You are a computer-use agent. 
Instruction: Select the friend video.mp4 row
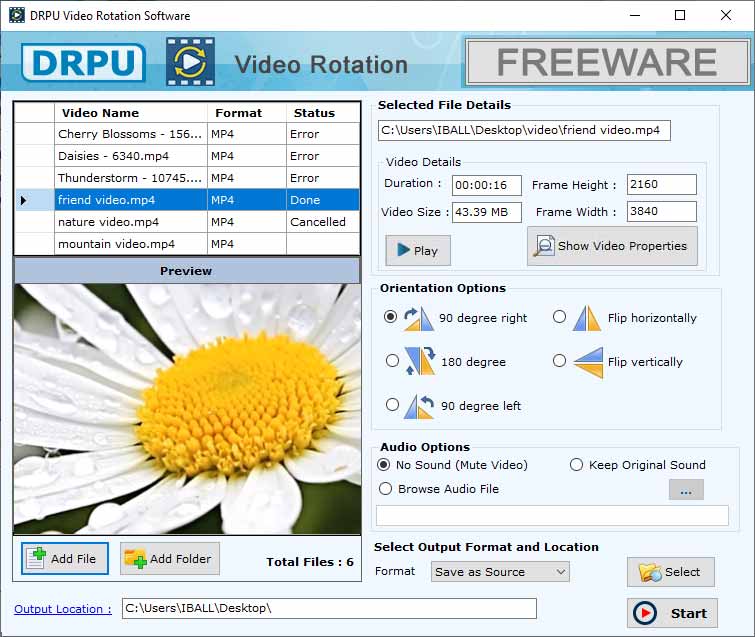click(x=187, y=200)
